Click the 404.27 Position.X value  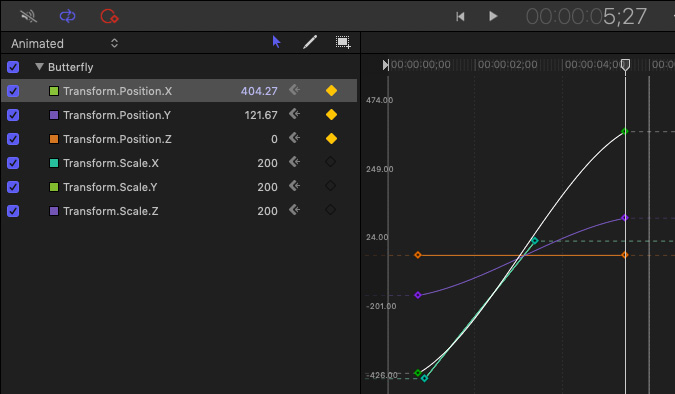click(x=259, y=91)
